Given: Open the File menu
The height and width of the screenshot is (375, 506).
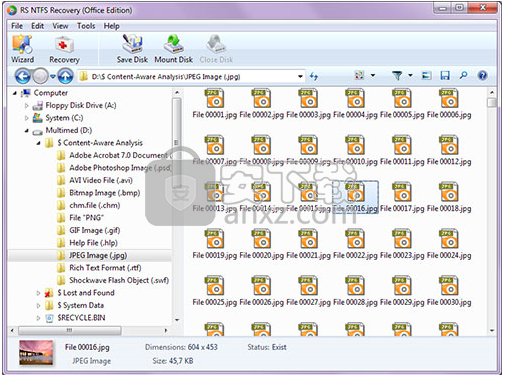Looking at the screenshot, I should pos(17,26).
